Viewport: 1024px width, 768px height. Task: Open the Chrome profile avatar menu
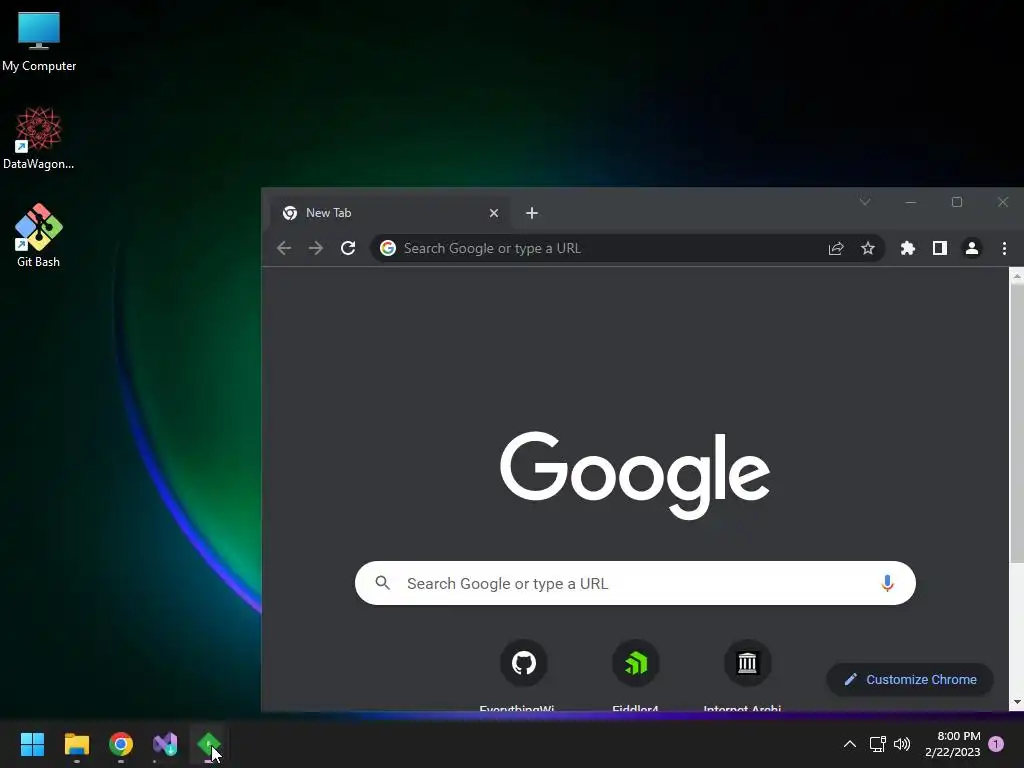click(972, 248)
